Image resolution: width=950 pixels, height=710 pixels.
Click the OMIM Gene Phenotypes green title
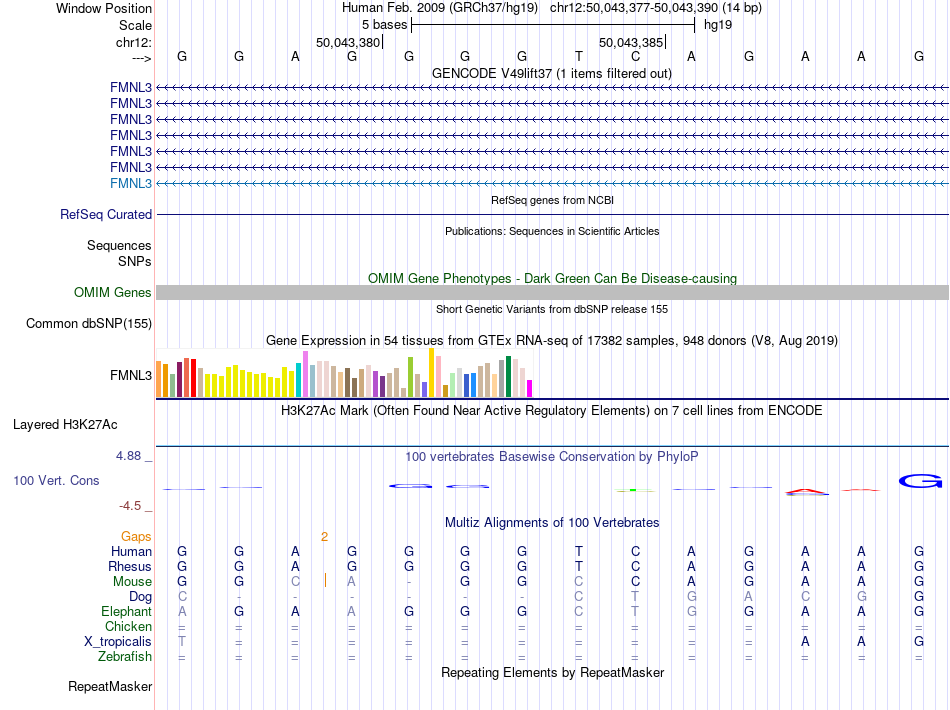[x=553, y=279]
